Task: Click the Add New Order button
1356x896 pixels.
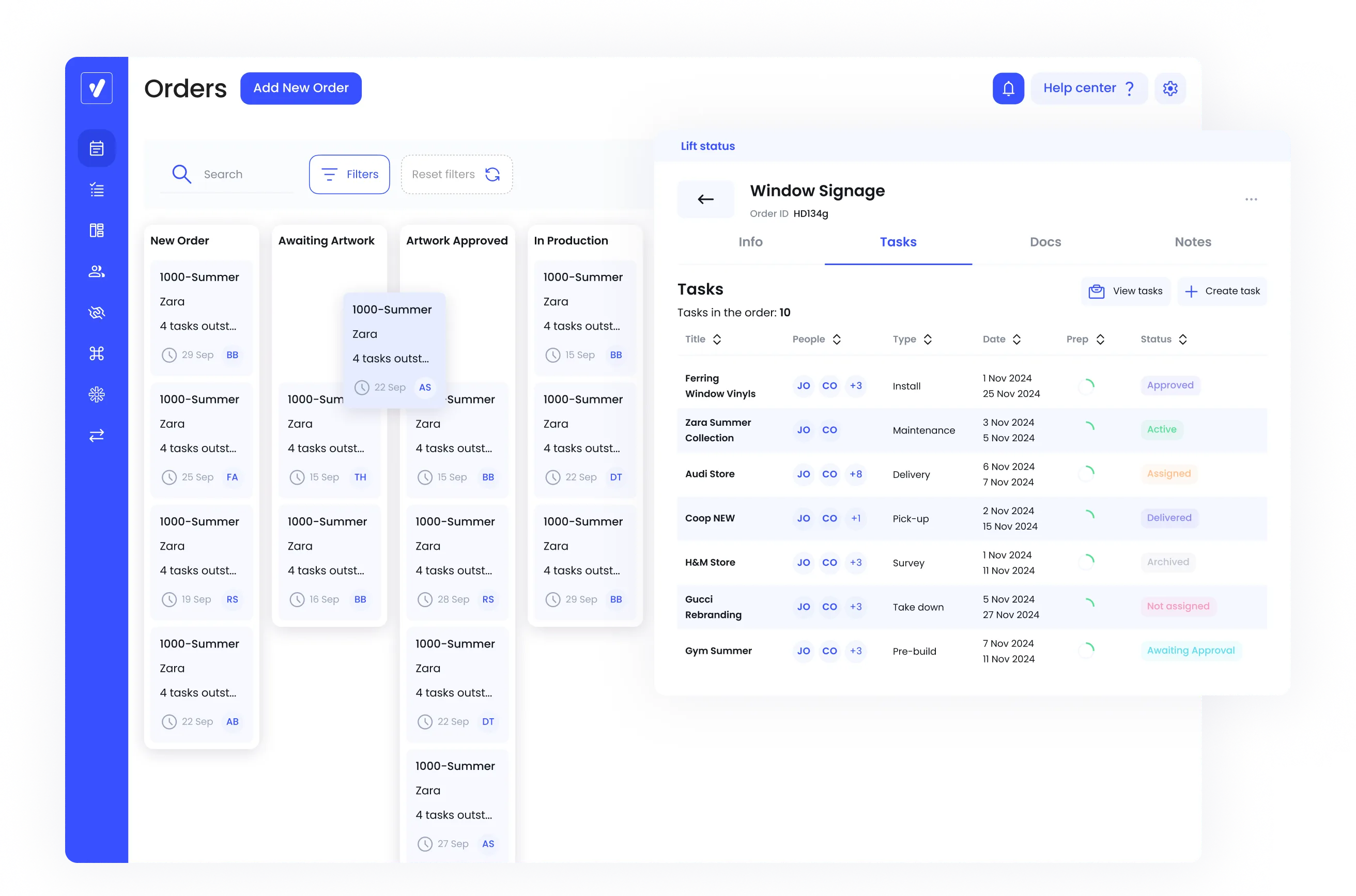Action: click(x=301, y=88)
